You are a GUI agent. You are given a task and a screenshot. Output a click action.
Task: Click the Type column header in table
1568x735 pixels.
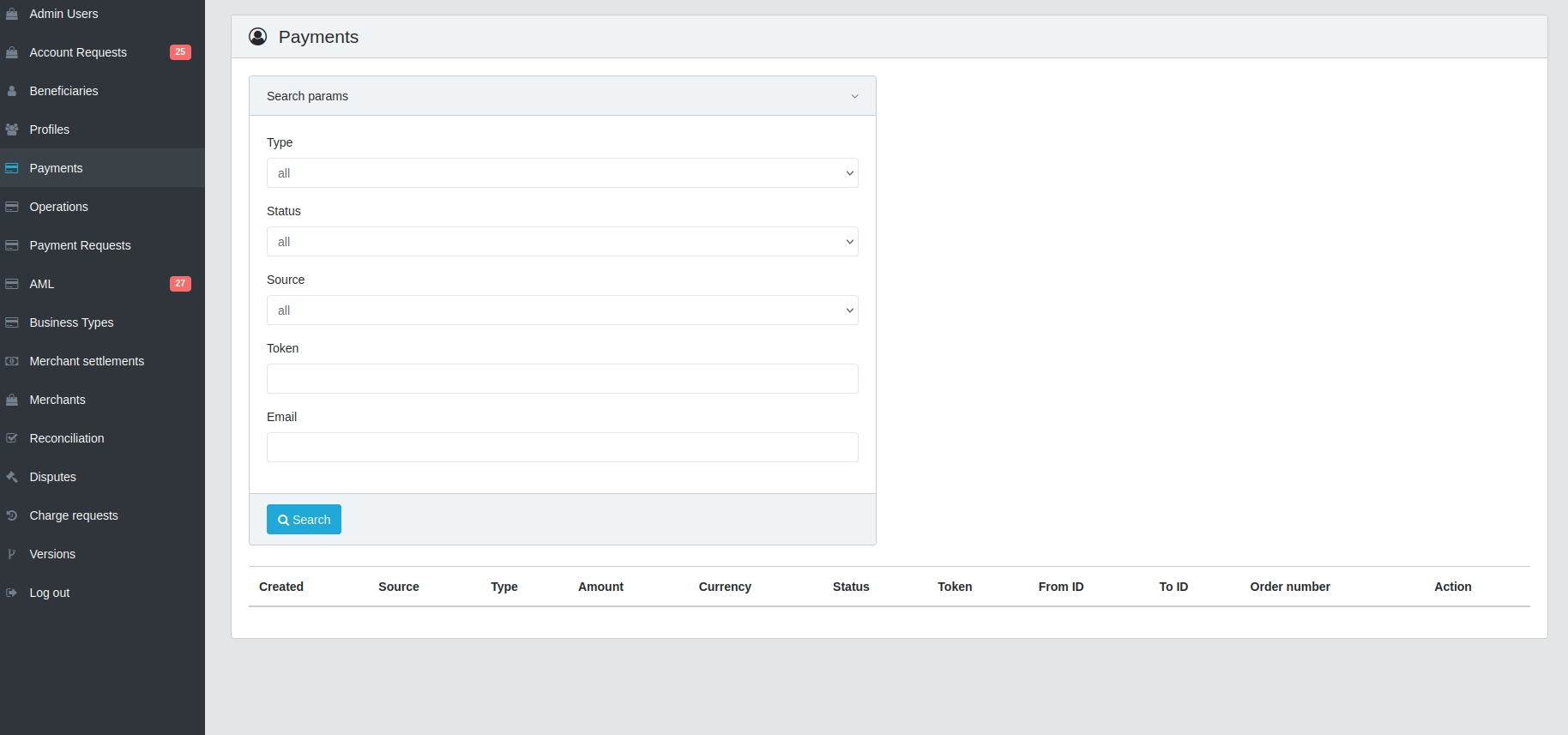tap(504, 587)
